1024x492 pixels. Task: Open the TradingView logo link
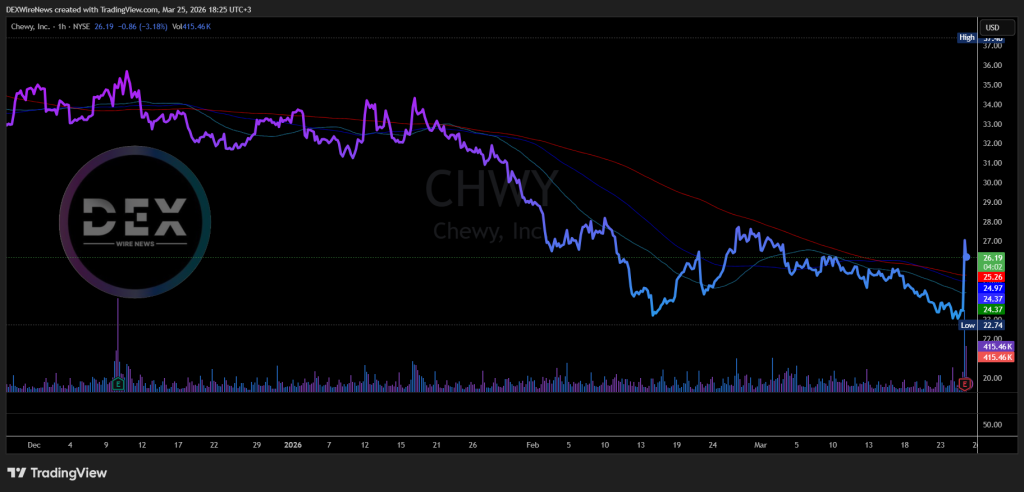click(x=57, y=473)
